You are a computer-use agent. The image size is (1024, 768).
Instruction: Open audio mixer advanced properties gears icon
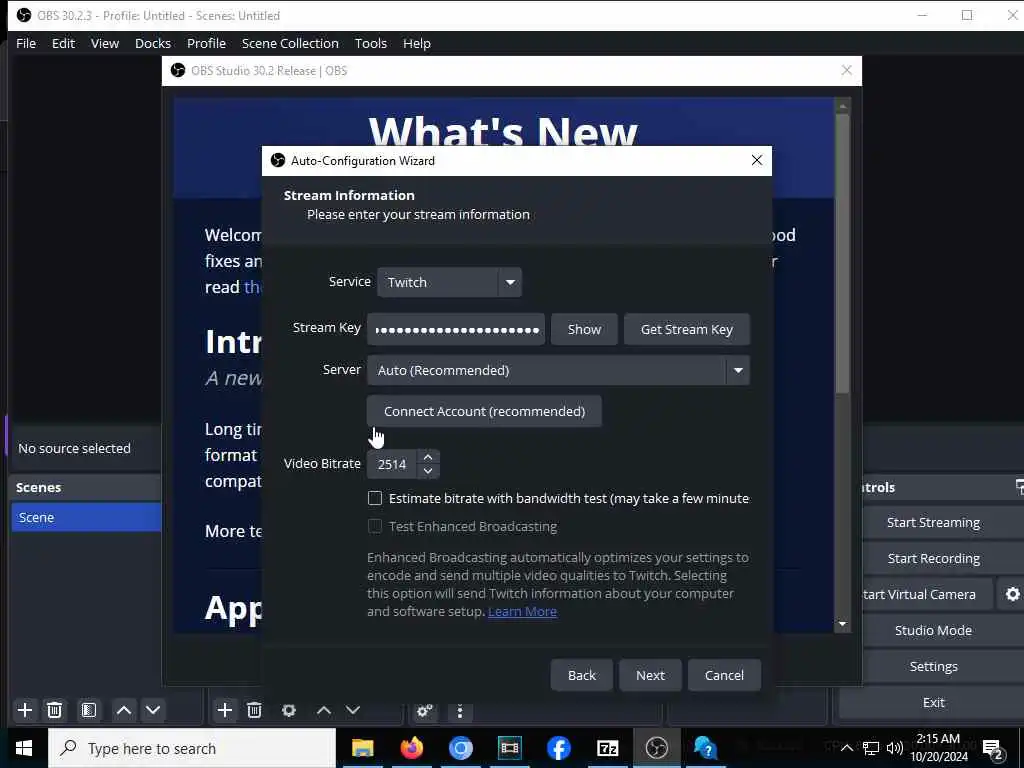[x=424, y=711]
